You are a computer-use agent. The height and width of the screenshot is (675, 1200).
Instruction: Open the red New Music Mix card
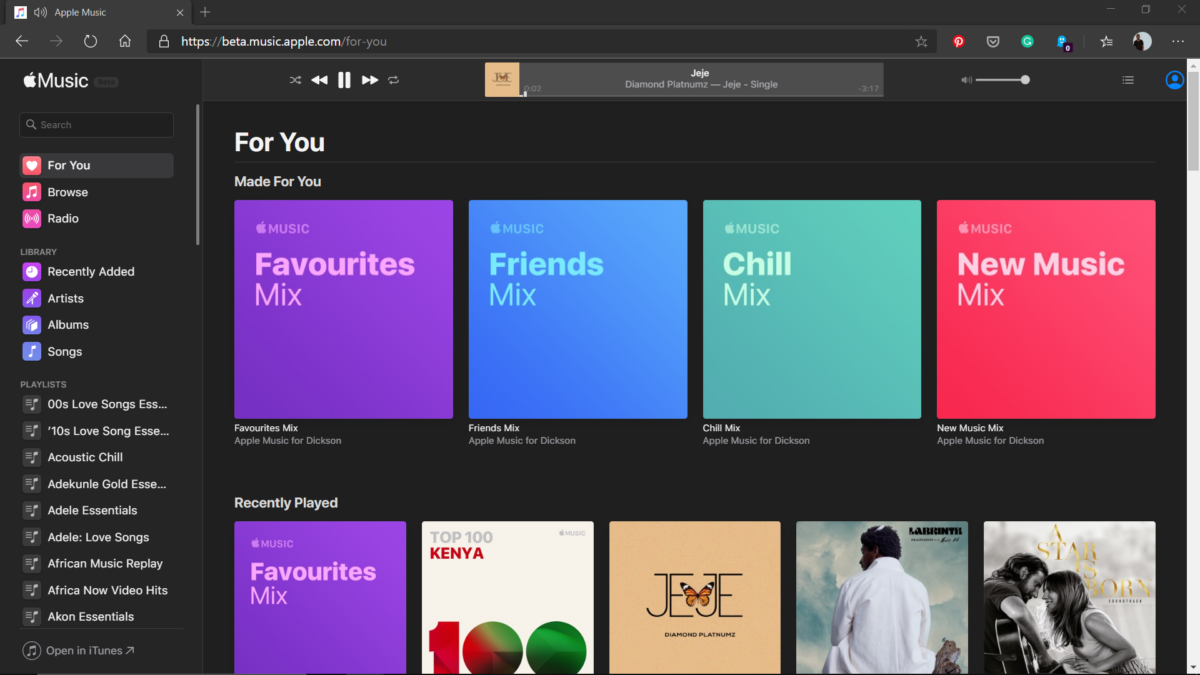(1046, 309)
